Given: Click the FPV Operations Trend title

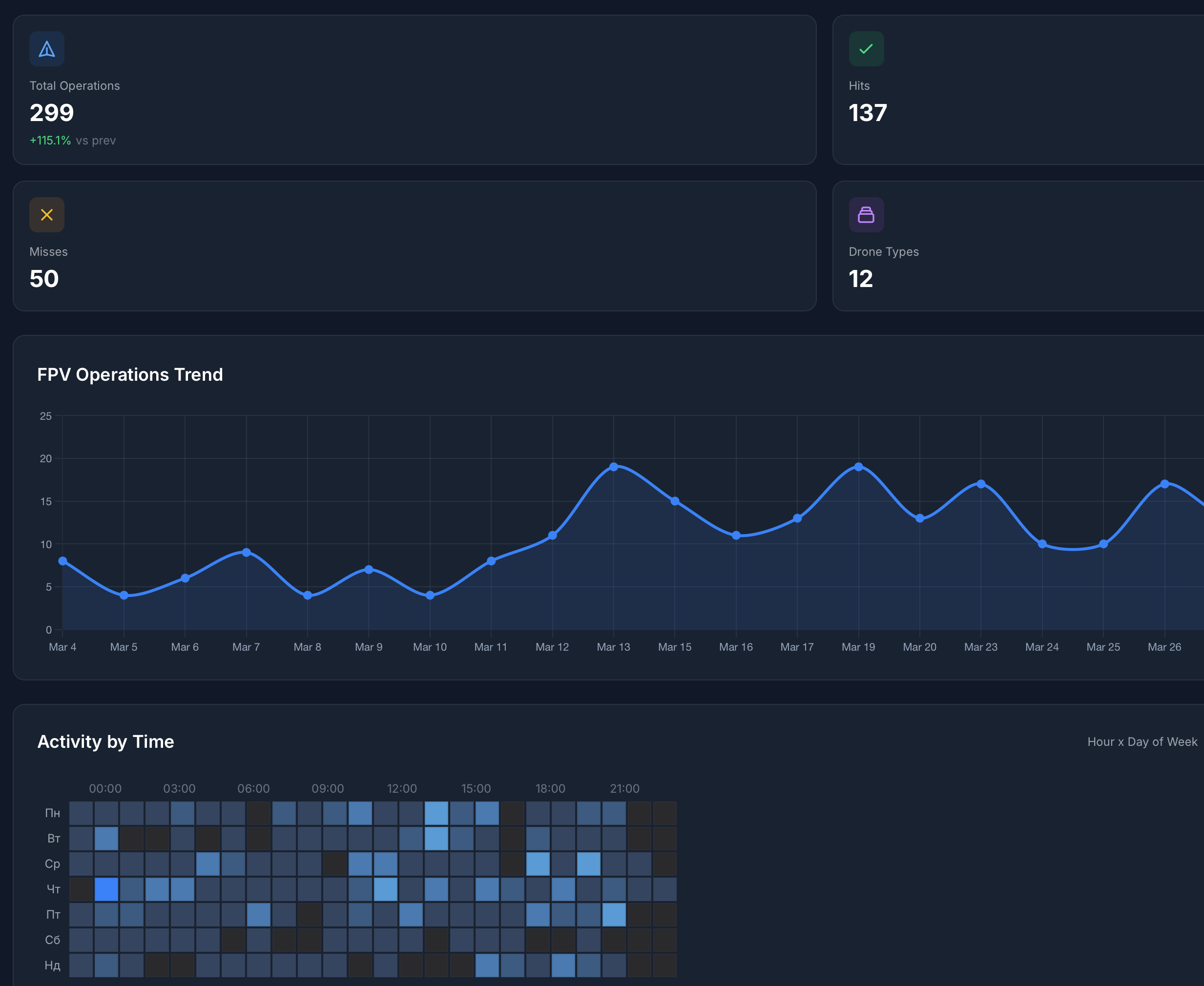Looking at the screenshot, I should click(130, 375).
